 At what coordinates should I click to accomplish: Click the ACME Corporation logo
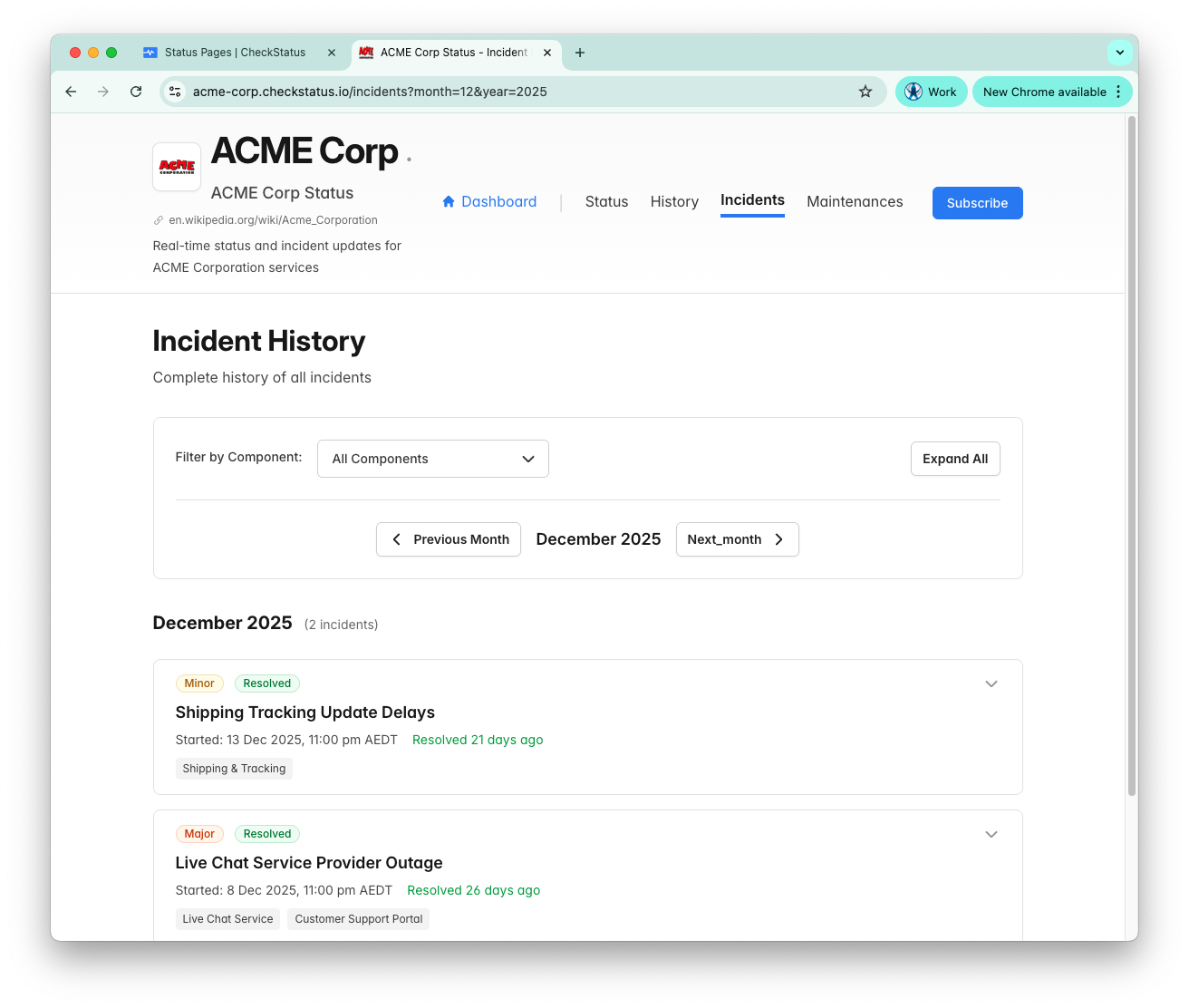click(x=177, y=167)
